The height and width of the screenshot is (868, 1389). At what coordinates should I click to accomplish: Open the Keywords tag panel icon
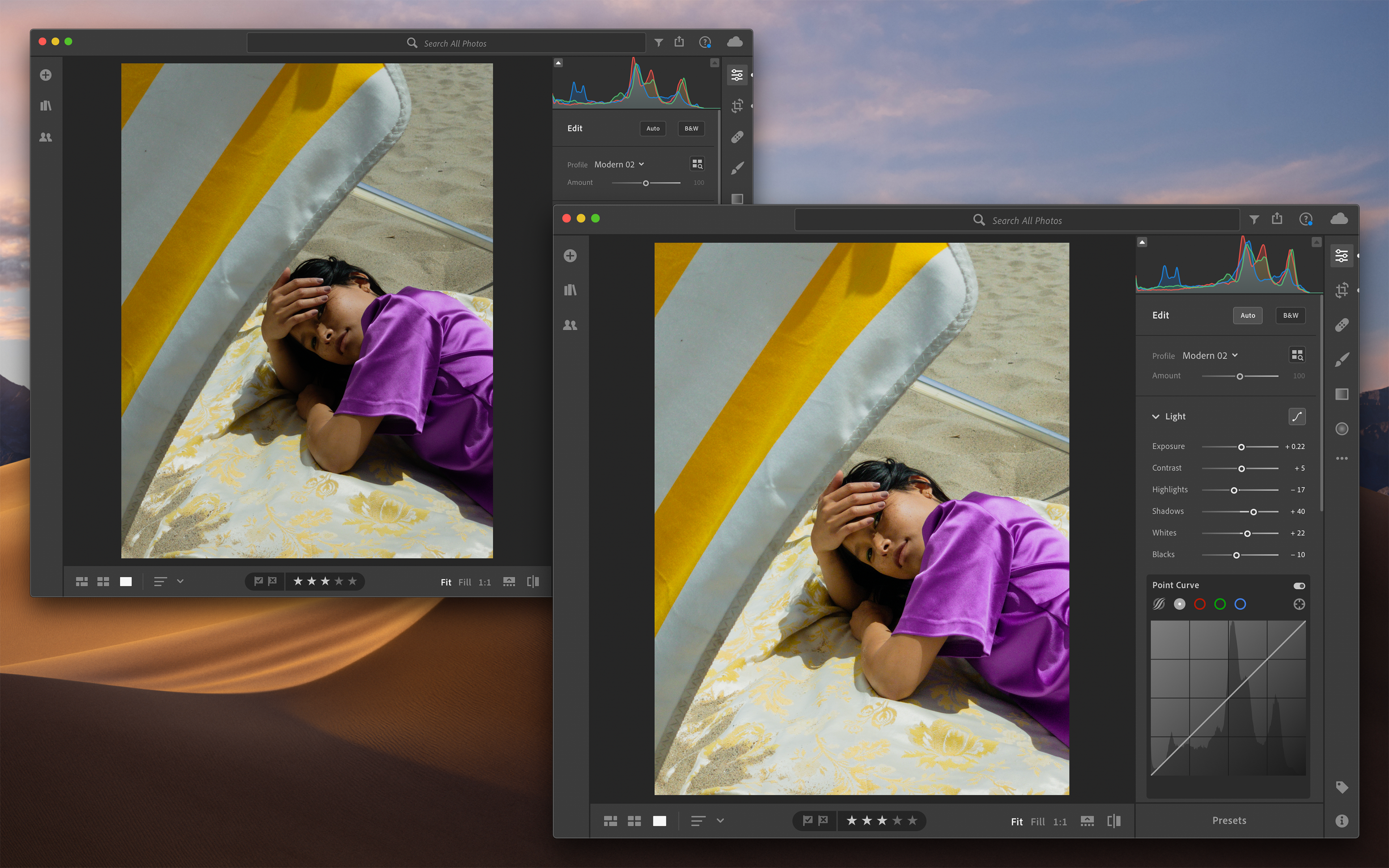coord(1341,787)
